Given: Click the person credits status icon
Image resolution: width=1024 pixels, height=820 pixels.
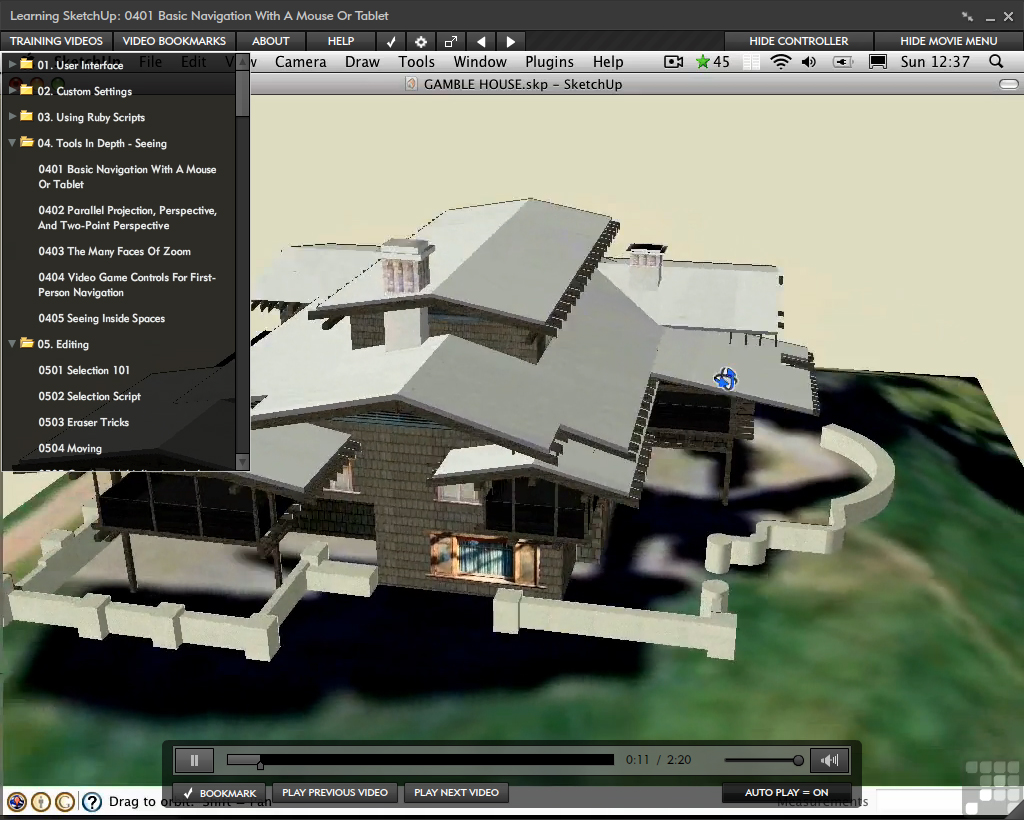Looking at the screenshot, I should point(40,802).
